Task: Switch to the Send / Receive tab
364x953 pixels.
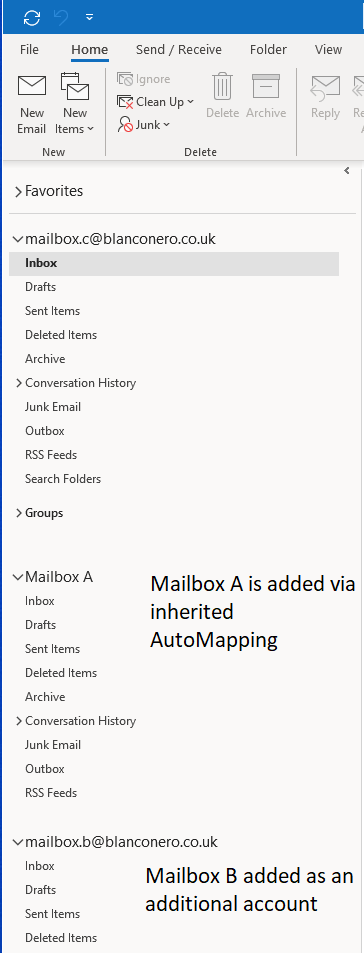Action: click(179, 50)
